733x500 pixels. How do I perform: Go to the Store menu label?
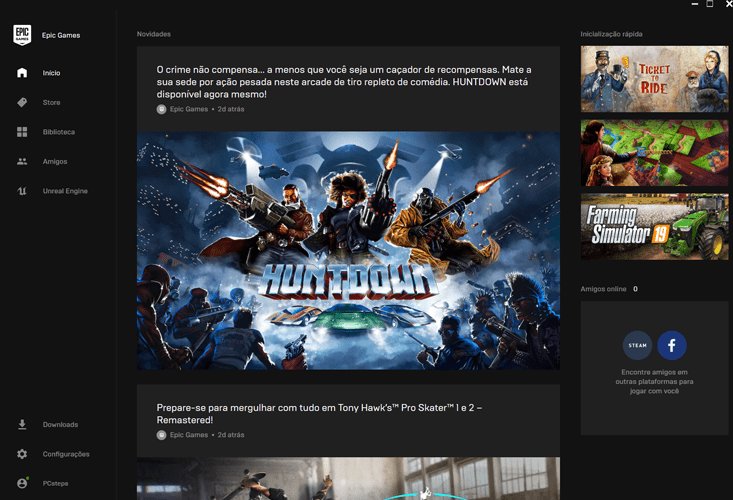[x=51, y=102]
